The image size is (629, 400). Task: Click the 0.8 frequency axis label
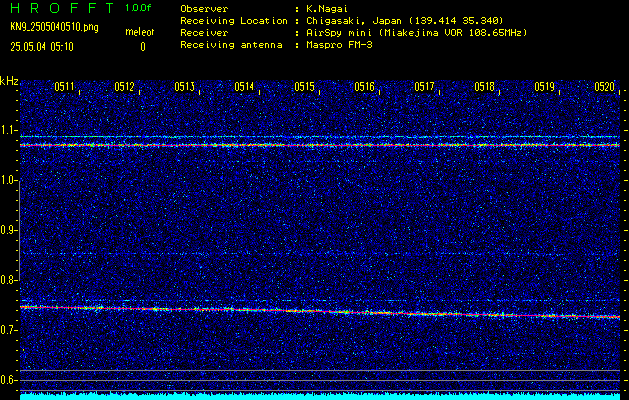pyautogui.click(x=8, y=280)
